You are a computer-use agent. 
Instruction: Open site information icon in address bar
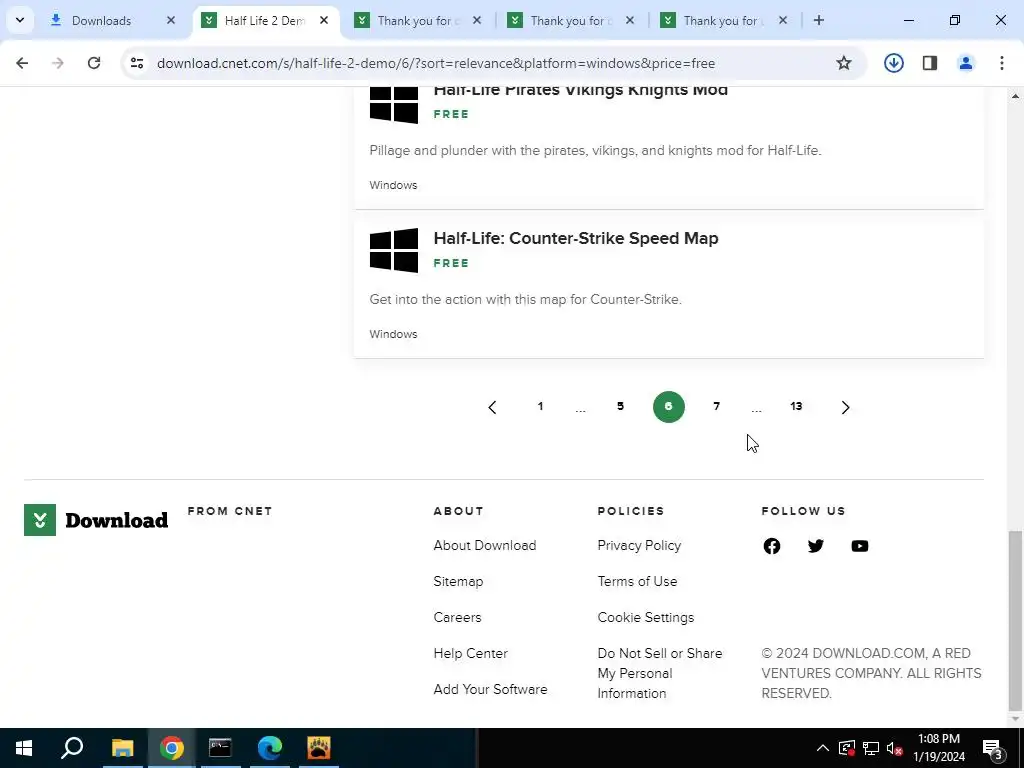[136, 63]
